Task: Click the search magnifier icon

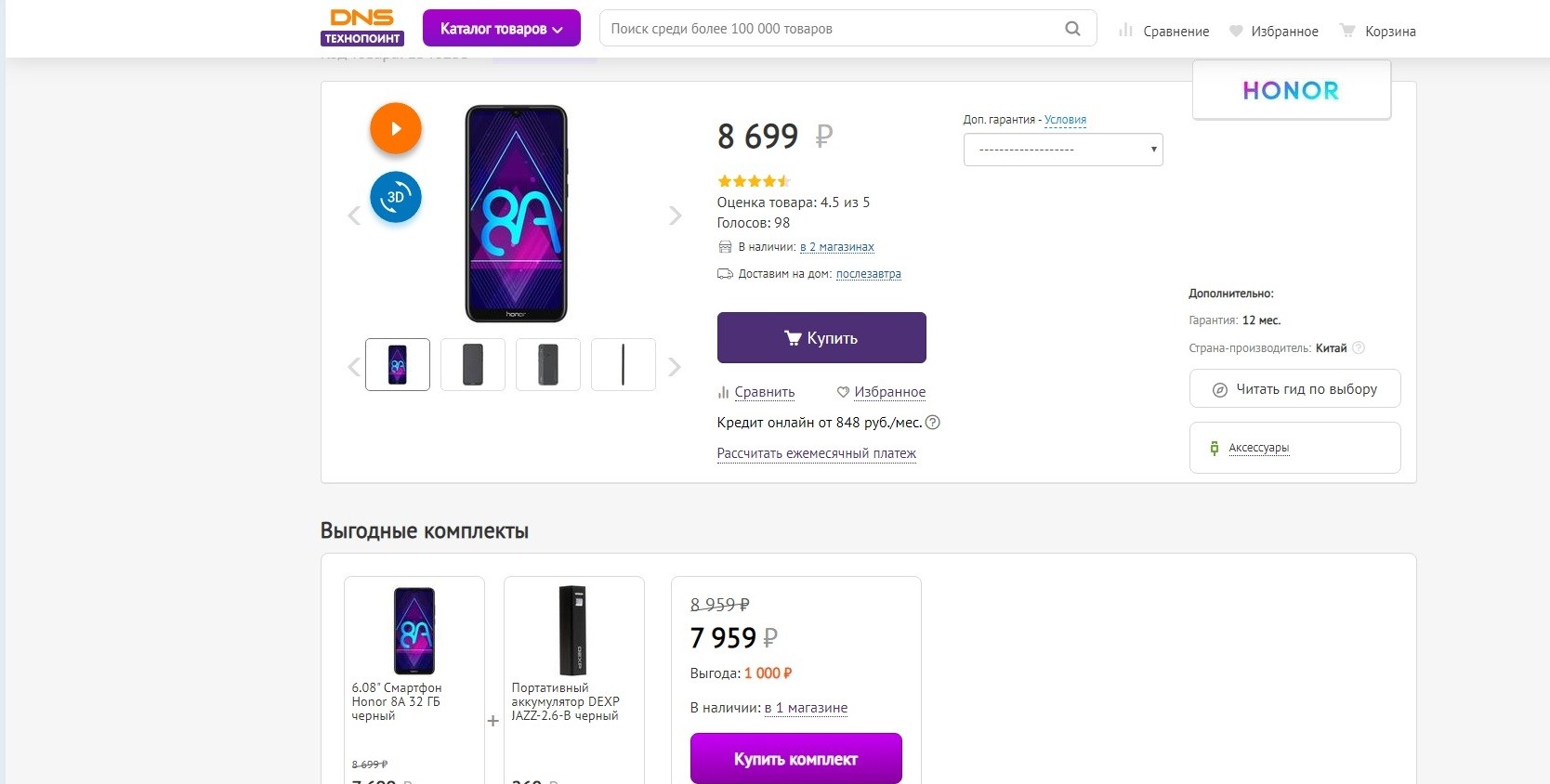Action: click(x=1072, y=29)
